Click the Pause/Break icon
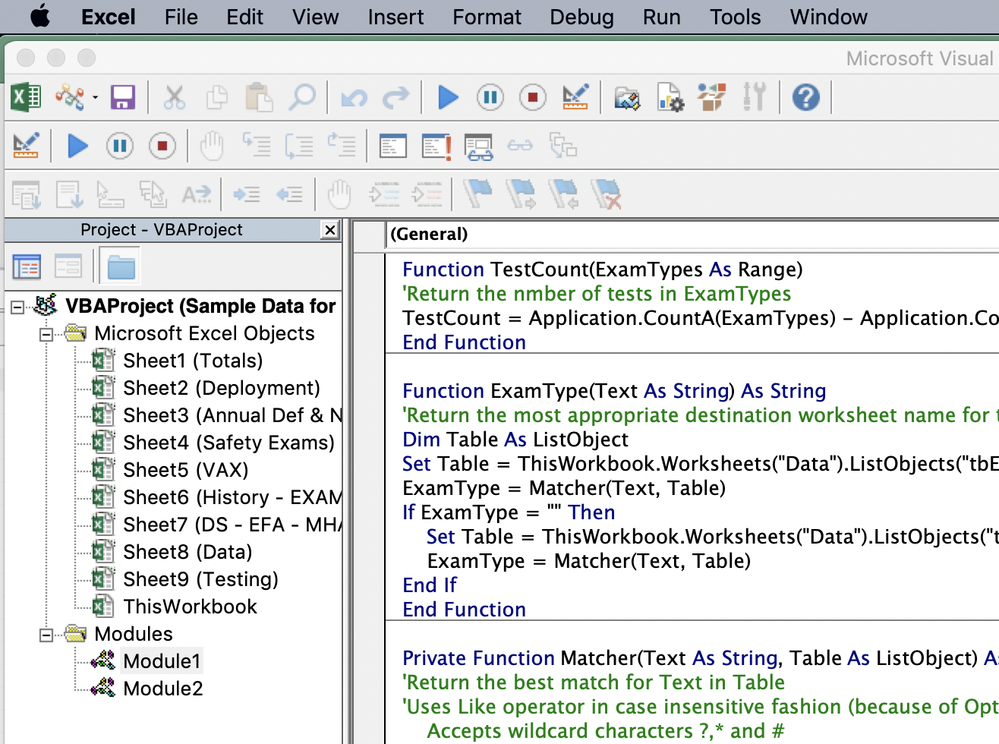 tap(490, 97)
